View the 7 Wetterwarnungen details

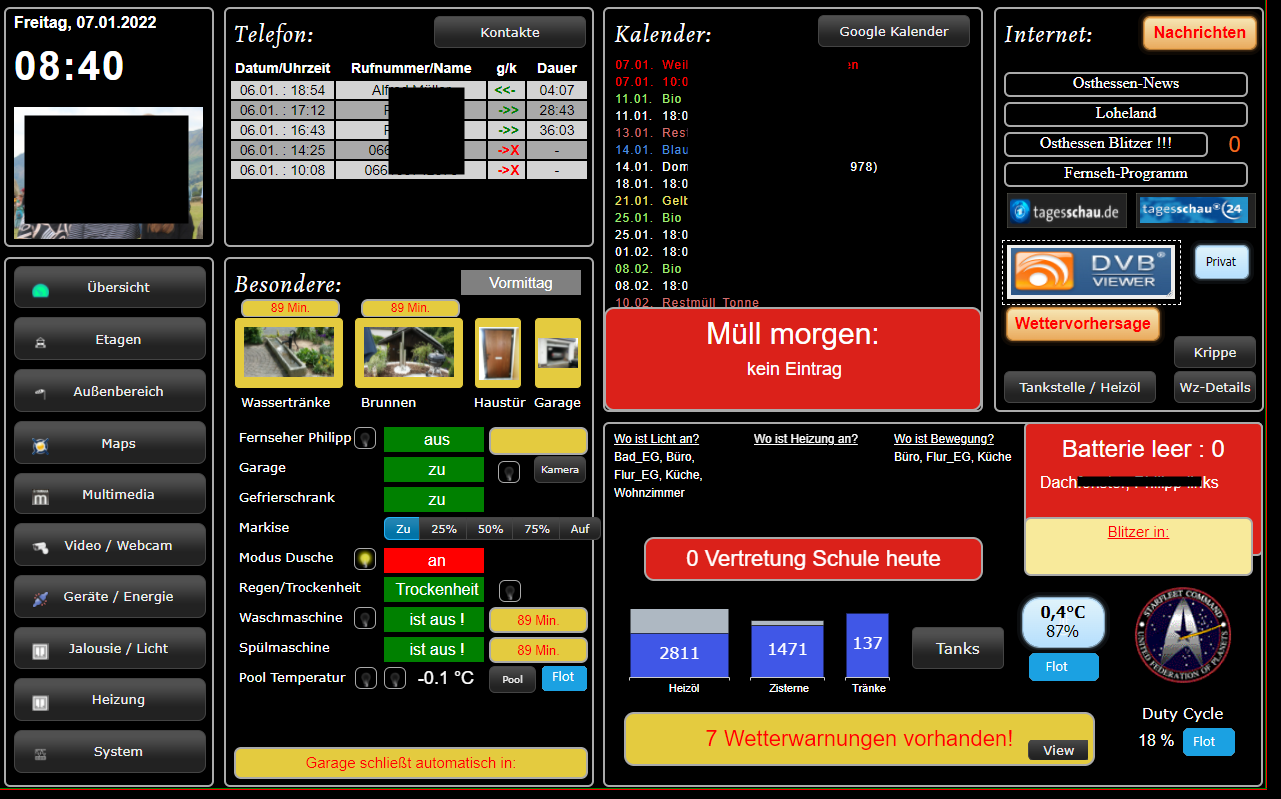coord(1058,750)
